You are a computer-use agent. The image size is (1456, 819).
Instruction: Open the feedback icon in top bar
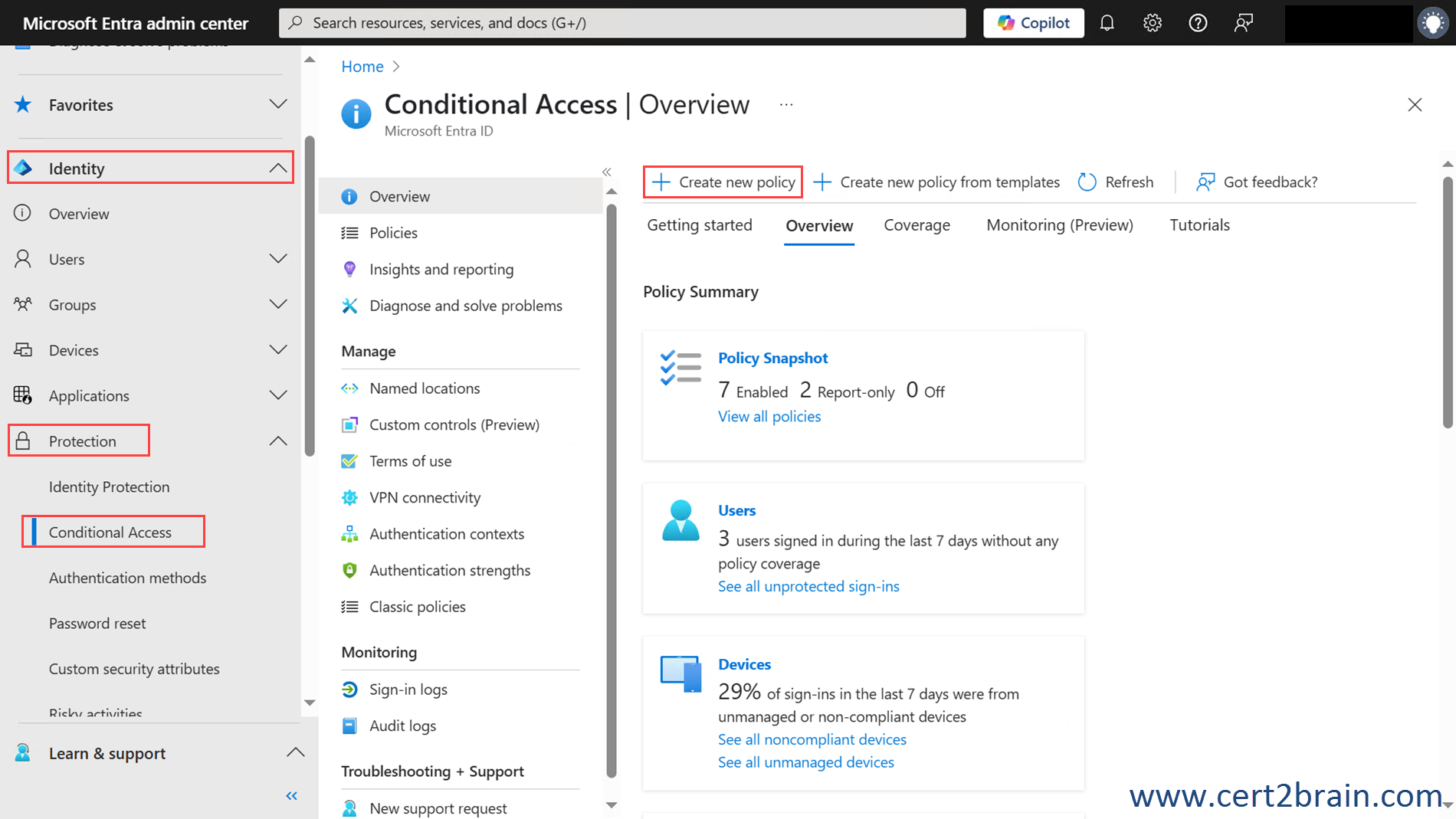[1243, 23]
